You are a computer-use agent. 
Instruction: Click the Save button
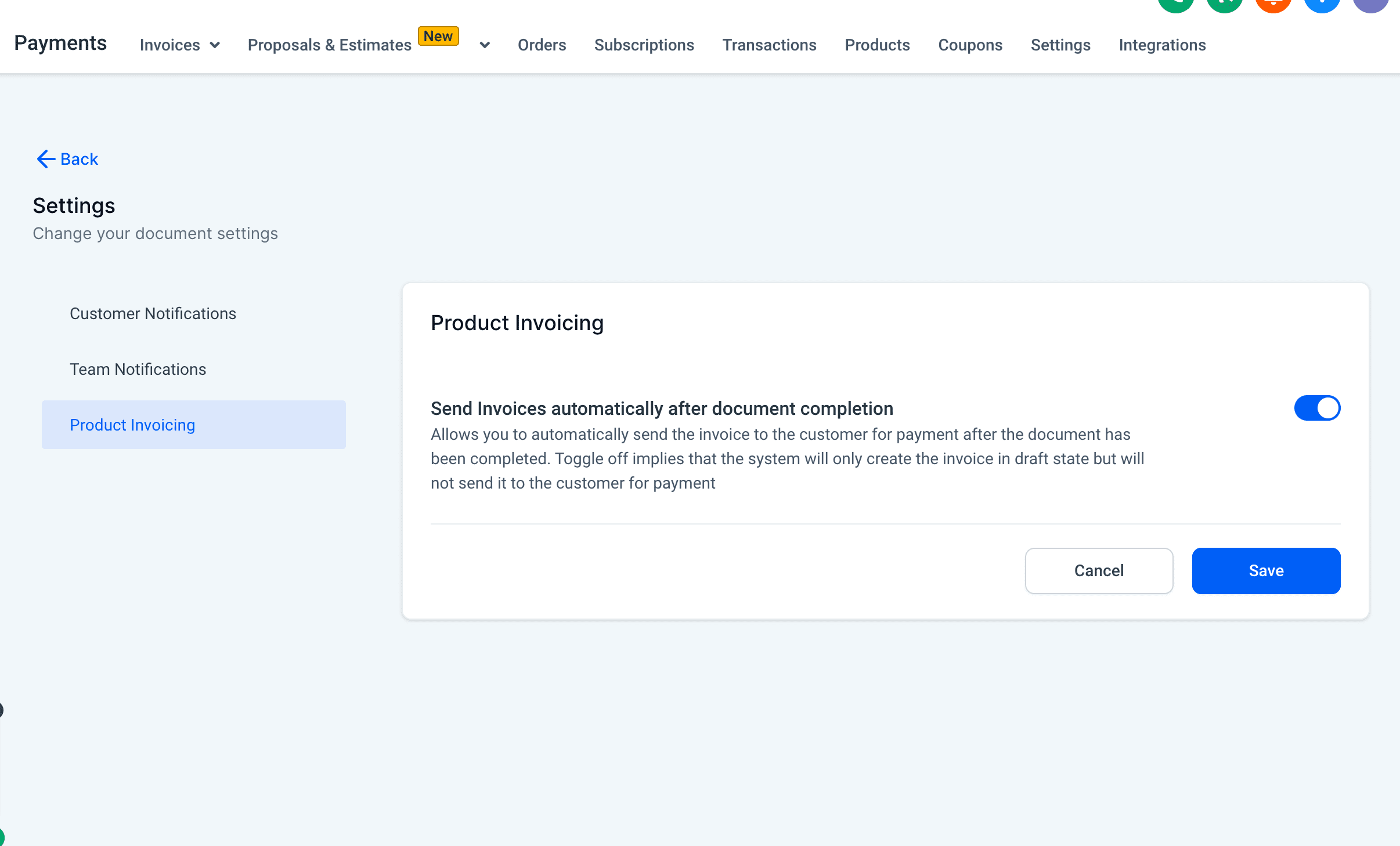[x=1266, y=571]
